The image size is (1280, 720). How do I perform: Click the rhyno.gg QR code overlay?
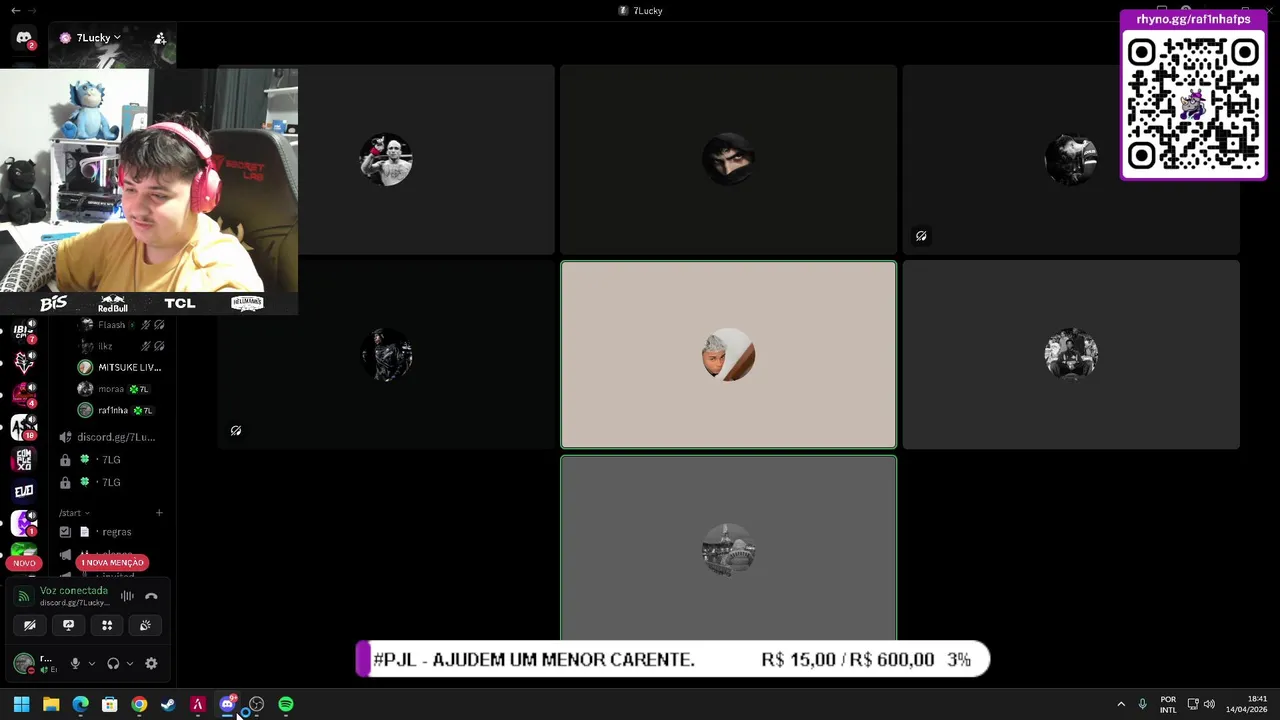click(1193, 95)
